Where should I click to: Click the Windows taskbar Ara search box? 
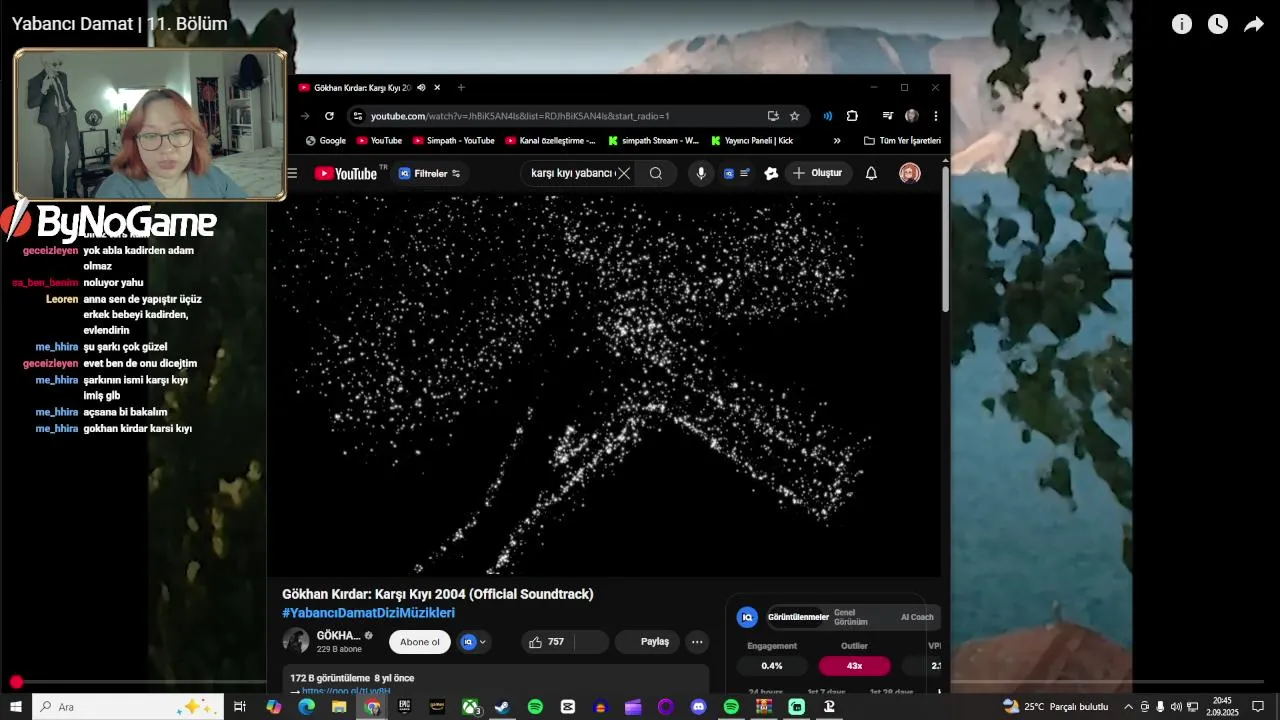coord(127,707)
